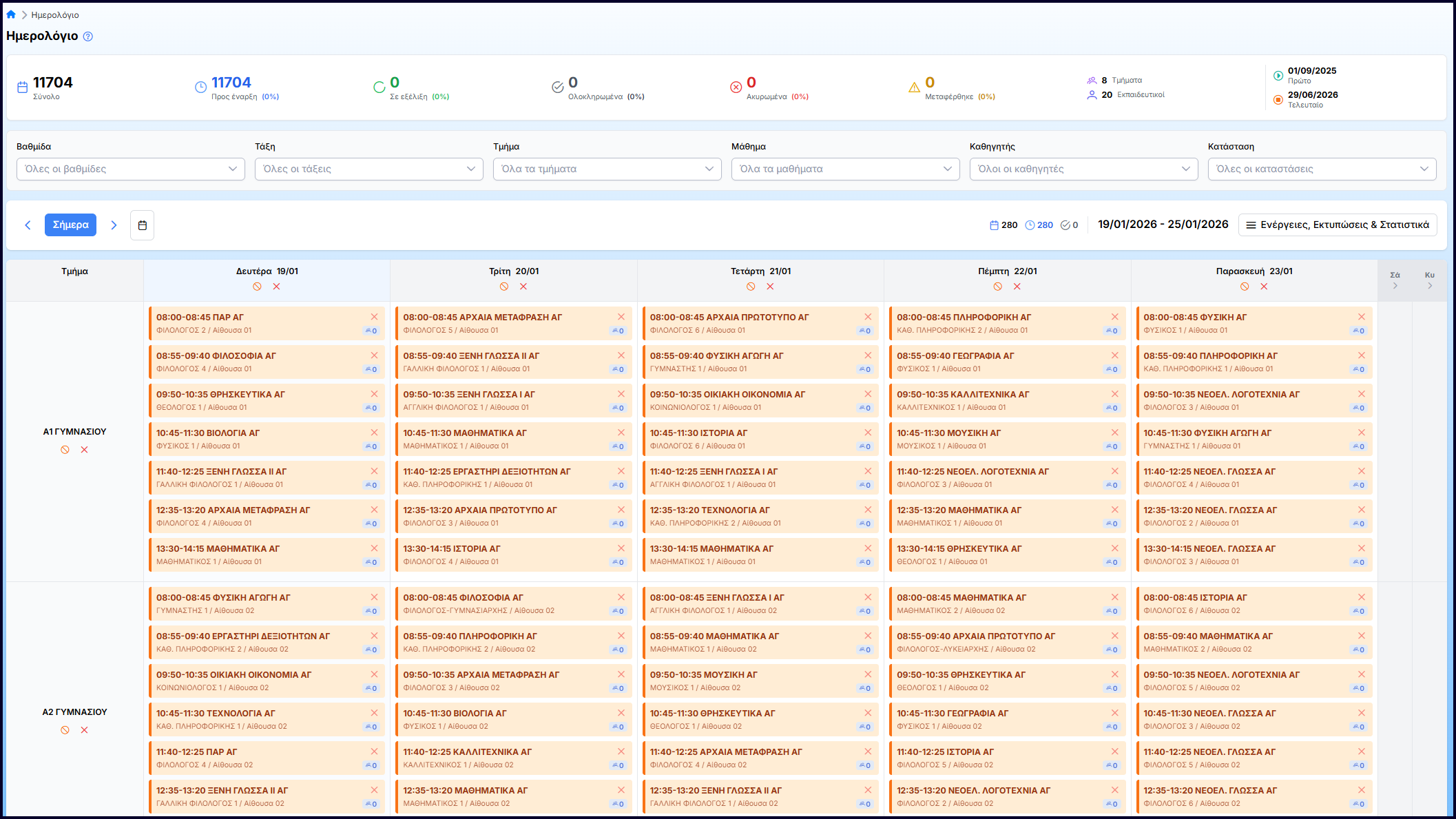This screenshot has width=1456, height=819.
Task: Remove the 08:00-08:45 ΠΑΡ ΑΓ lesson via X
Action: 374,317
